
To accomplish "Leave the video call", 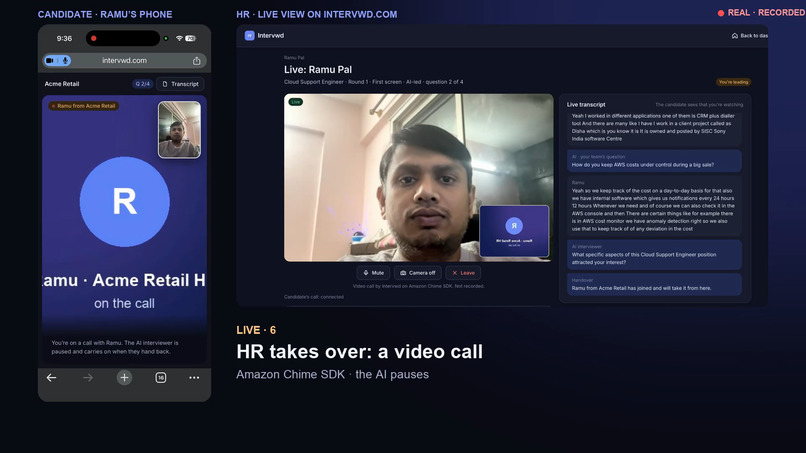I will (x=463, y=273).
